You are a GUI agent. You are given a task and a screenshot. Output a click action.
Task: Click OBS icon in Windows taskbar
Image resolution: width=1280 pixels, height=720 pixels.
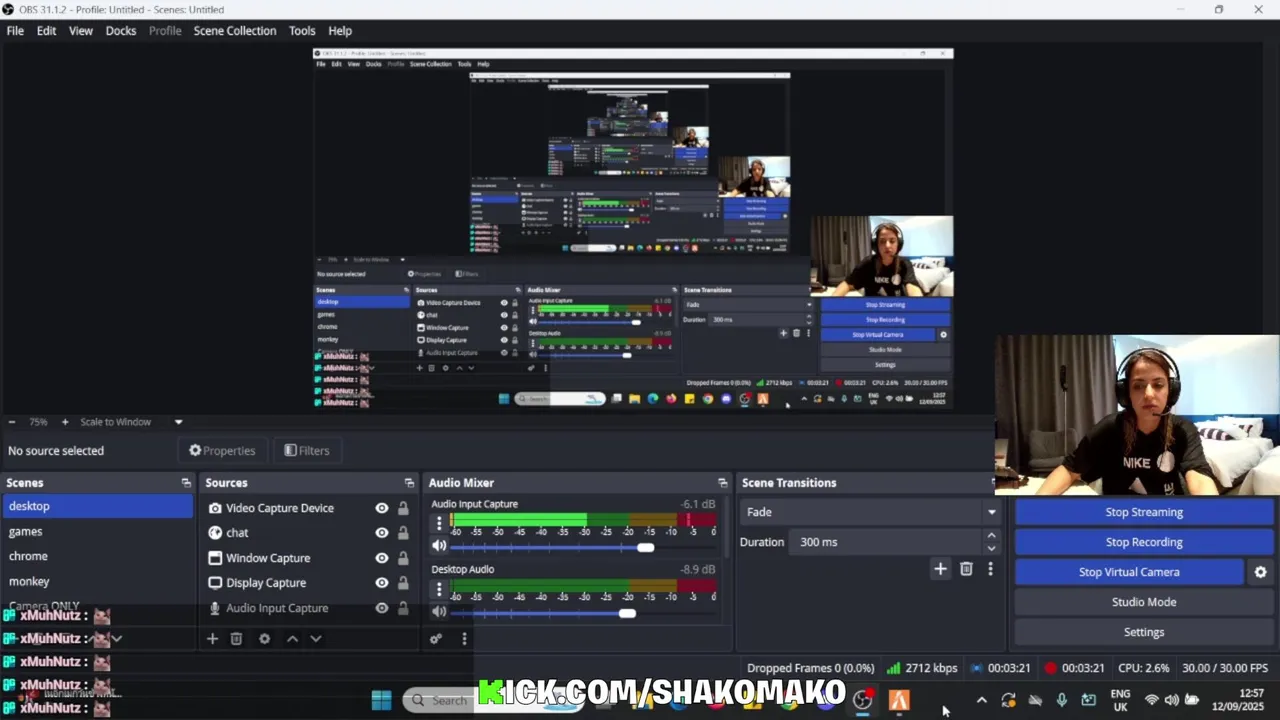tap(862, 700)
